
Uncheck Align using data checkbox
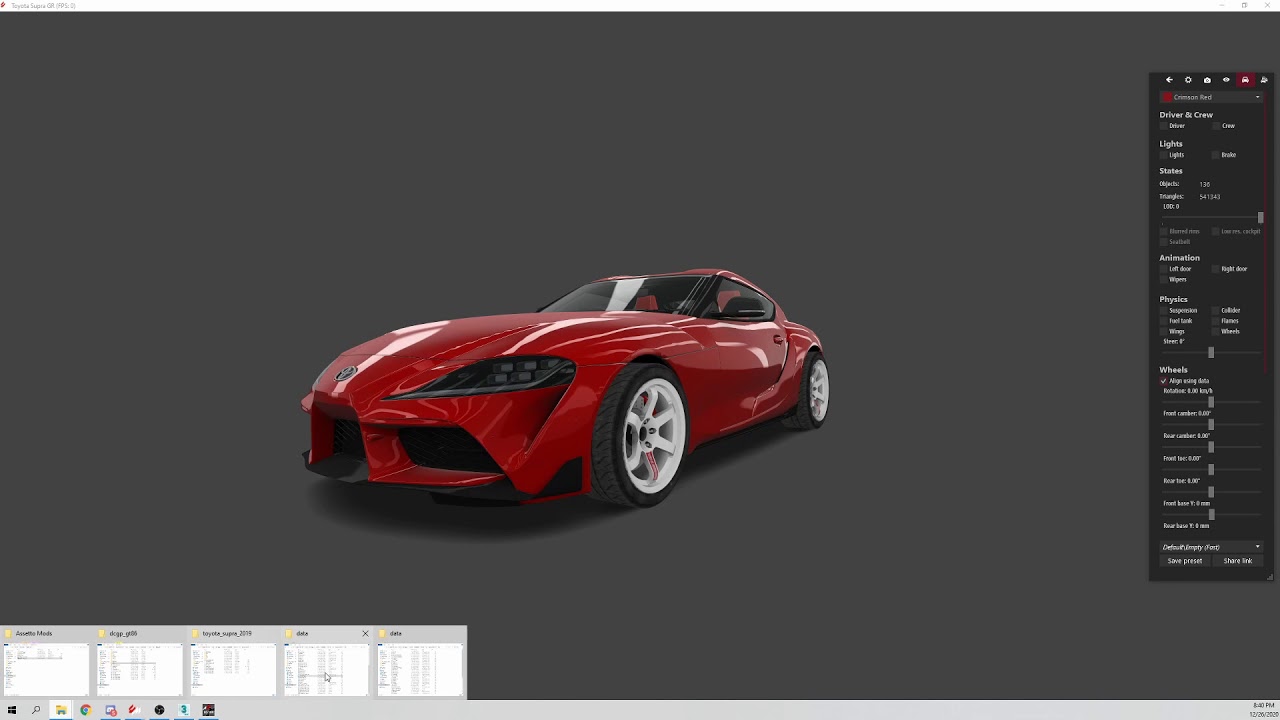pos(1164,381)
